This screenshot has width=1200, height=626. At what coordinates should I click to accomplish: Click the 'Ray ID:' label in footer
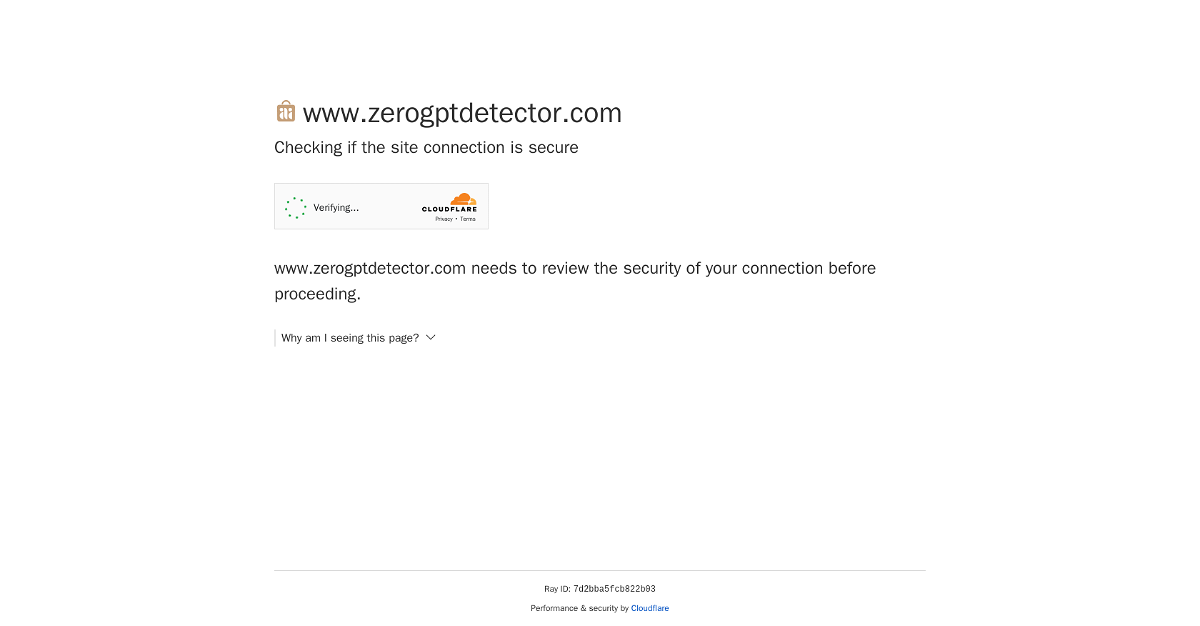pos(557,589)
